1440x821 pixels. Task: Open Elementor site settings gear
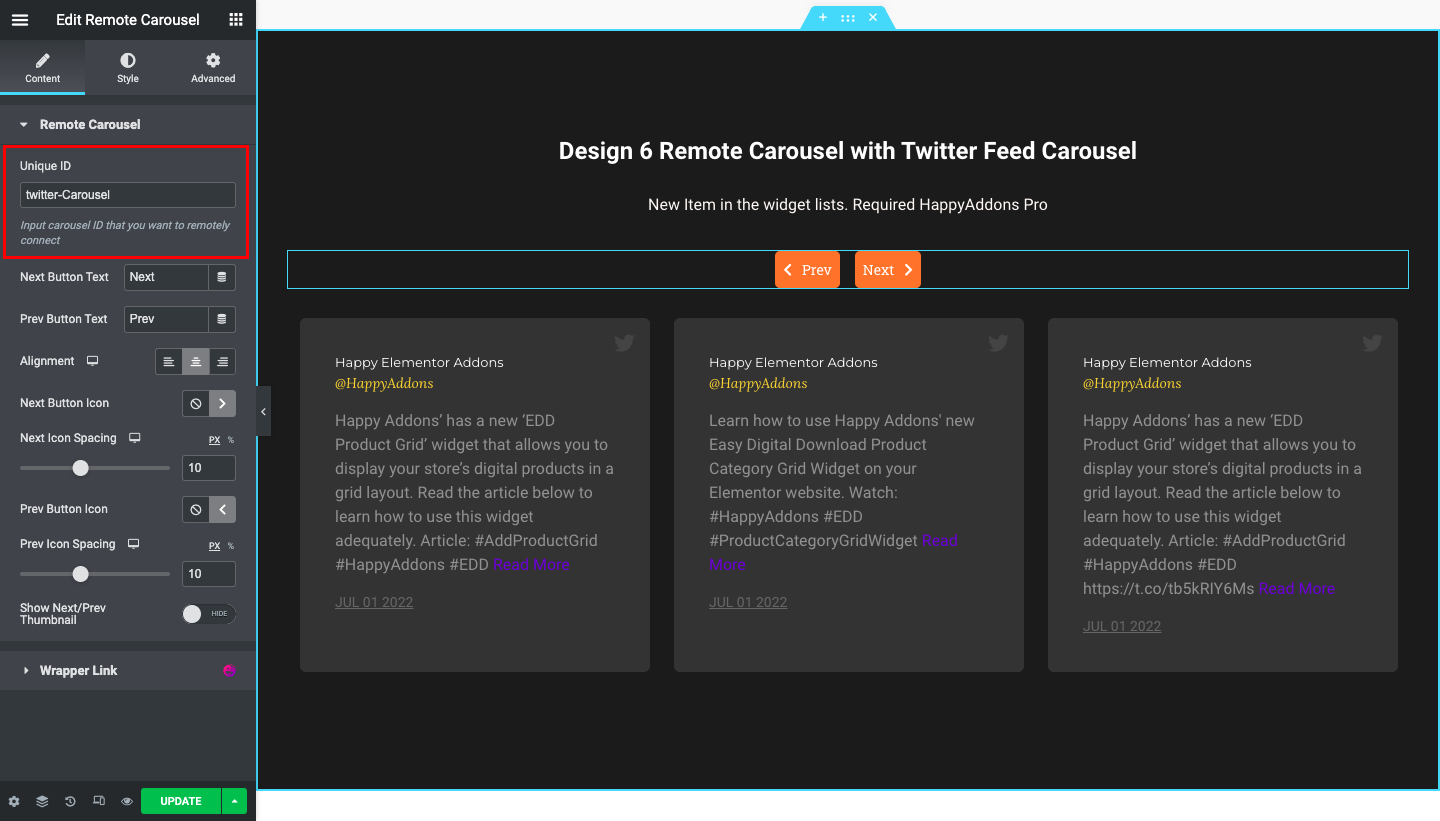(x=13, y=801)
